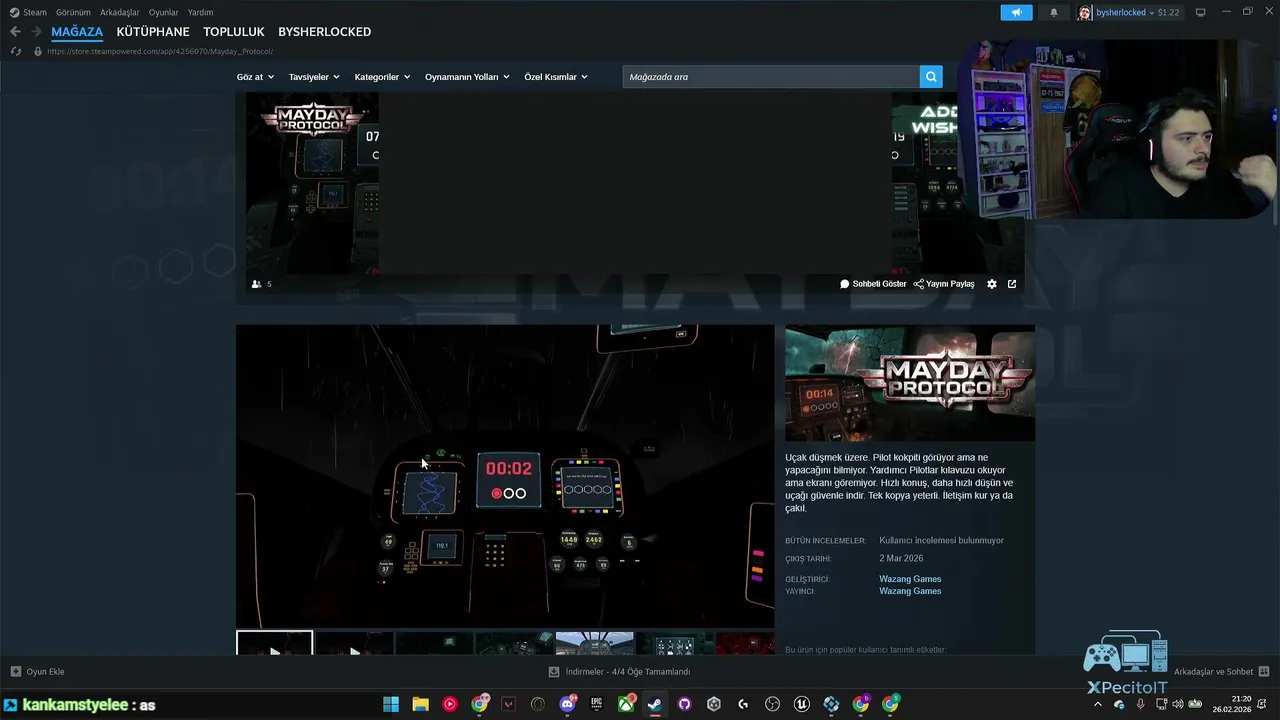Image resolution: width=1280 pixels, height=720 pixels.
Task: Go back with the left arrow
Action: tap(15, 32)
